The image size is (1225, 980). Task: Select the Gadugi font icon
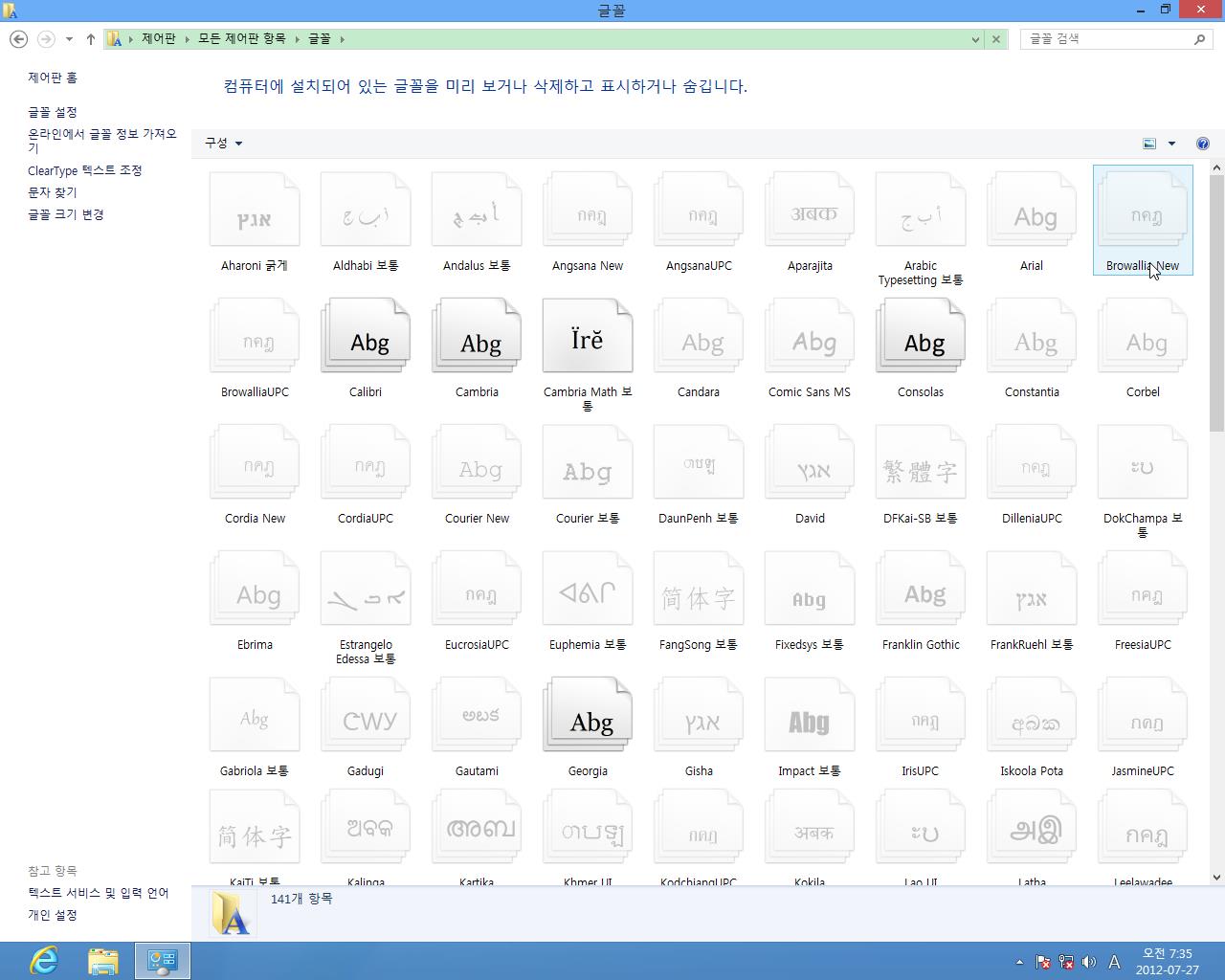click(366, 716)
